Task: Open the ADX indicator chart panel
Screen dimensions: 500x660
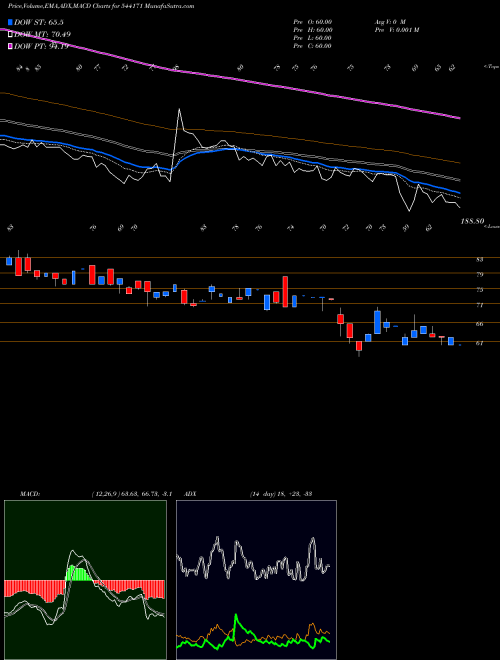Action: (x=256, y=580)
